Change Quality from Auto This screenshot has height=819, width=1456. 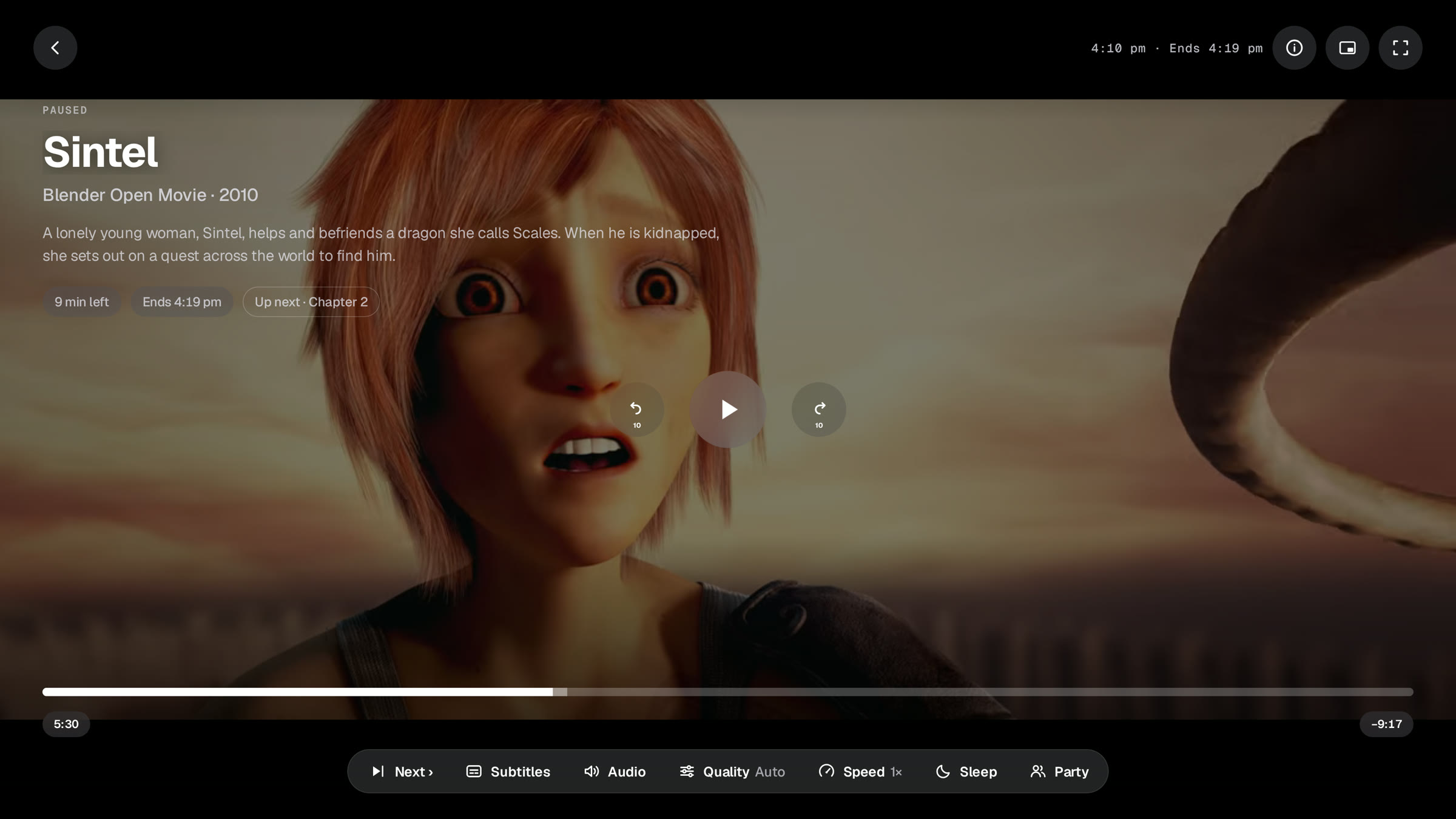[x=732, y=772]
